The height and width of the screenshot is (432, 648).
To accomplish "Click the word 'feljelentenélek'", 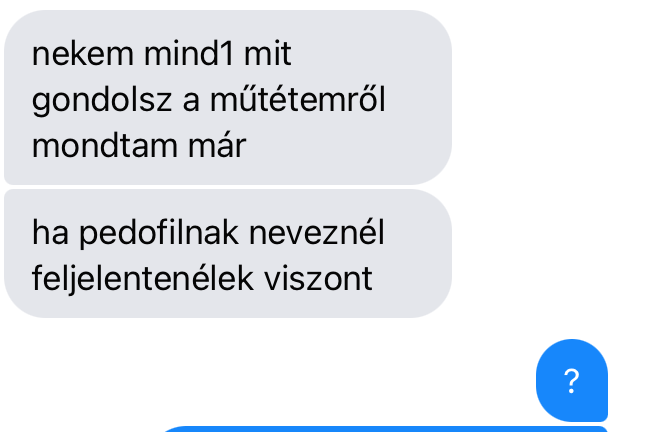I will pyautogui.click(x=143, y=279).
